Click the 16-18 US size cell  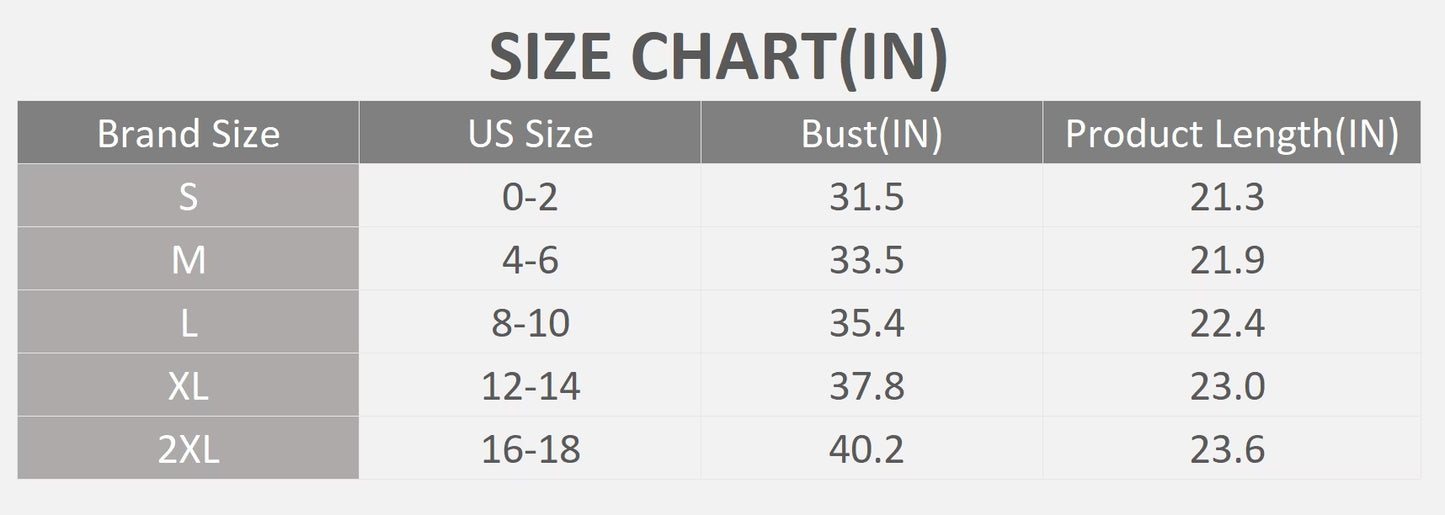click(x=530, y=448)
